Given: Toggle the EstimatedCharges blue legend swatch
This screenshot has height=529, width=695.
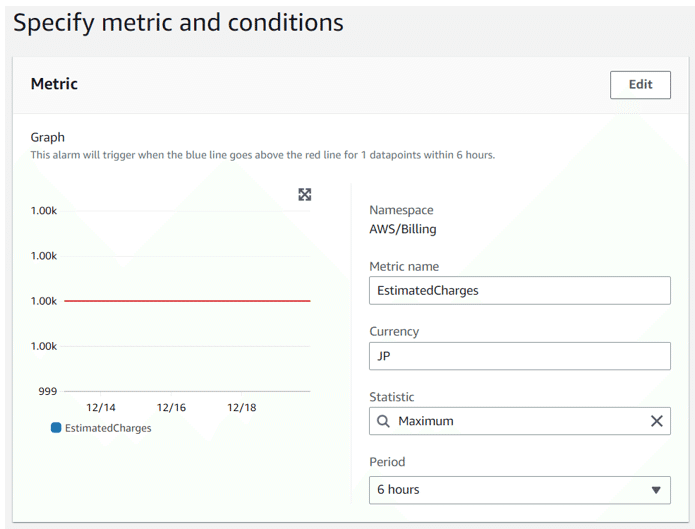Looking at the screenshot, I should coord(56,427).
